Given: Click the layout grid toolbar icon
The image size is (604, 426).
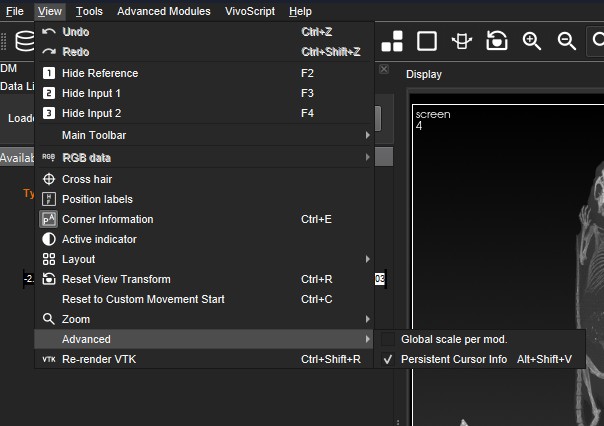Looking at the screenshot, I should point(392,41).
